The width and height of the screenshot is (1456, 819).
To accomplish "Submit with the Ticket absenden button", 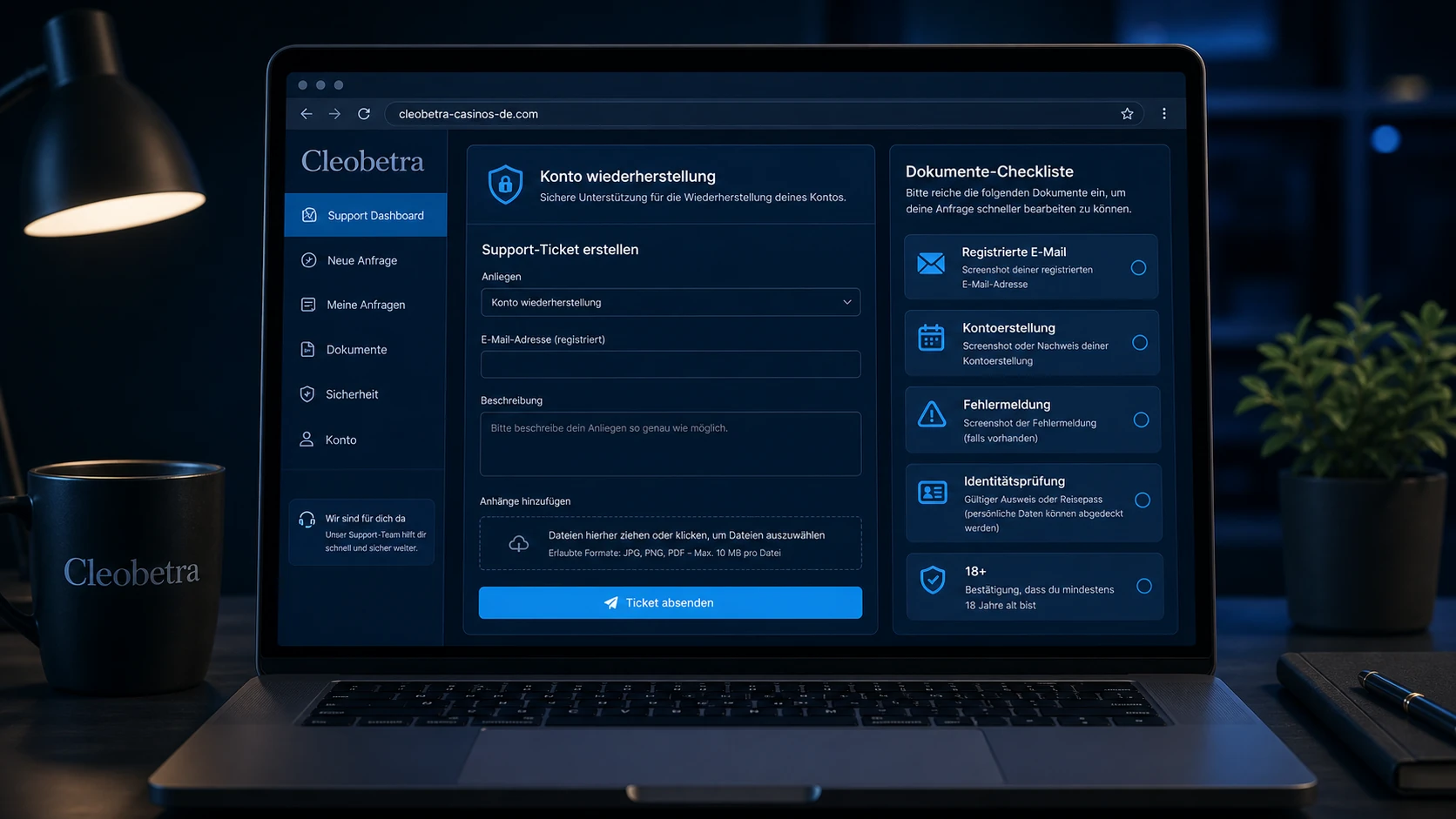I will click(671, 602).
